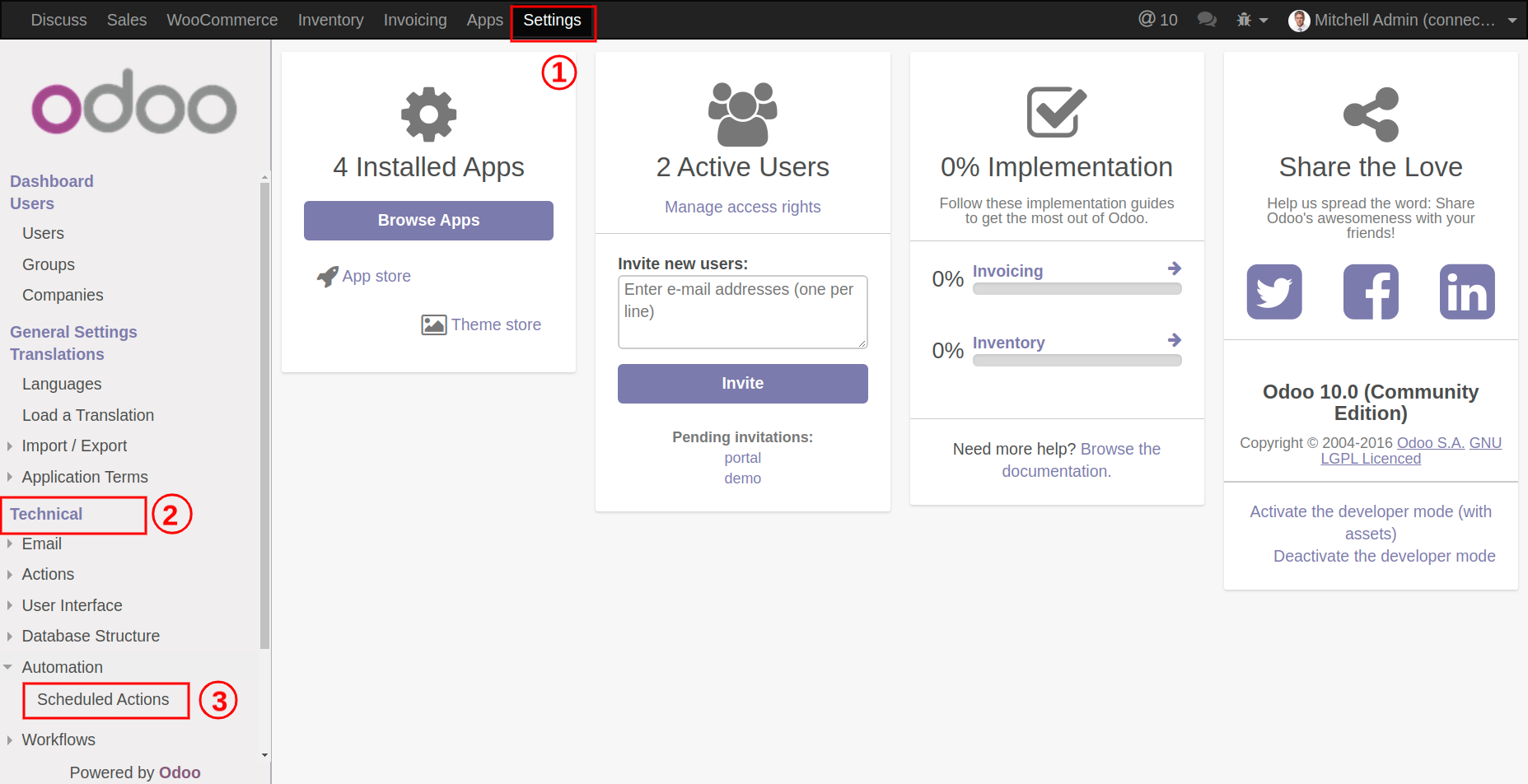Screen dimensions: 1528x784
Task: Click the LinkedIn share icon
Action: click(1467, 292)
